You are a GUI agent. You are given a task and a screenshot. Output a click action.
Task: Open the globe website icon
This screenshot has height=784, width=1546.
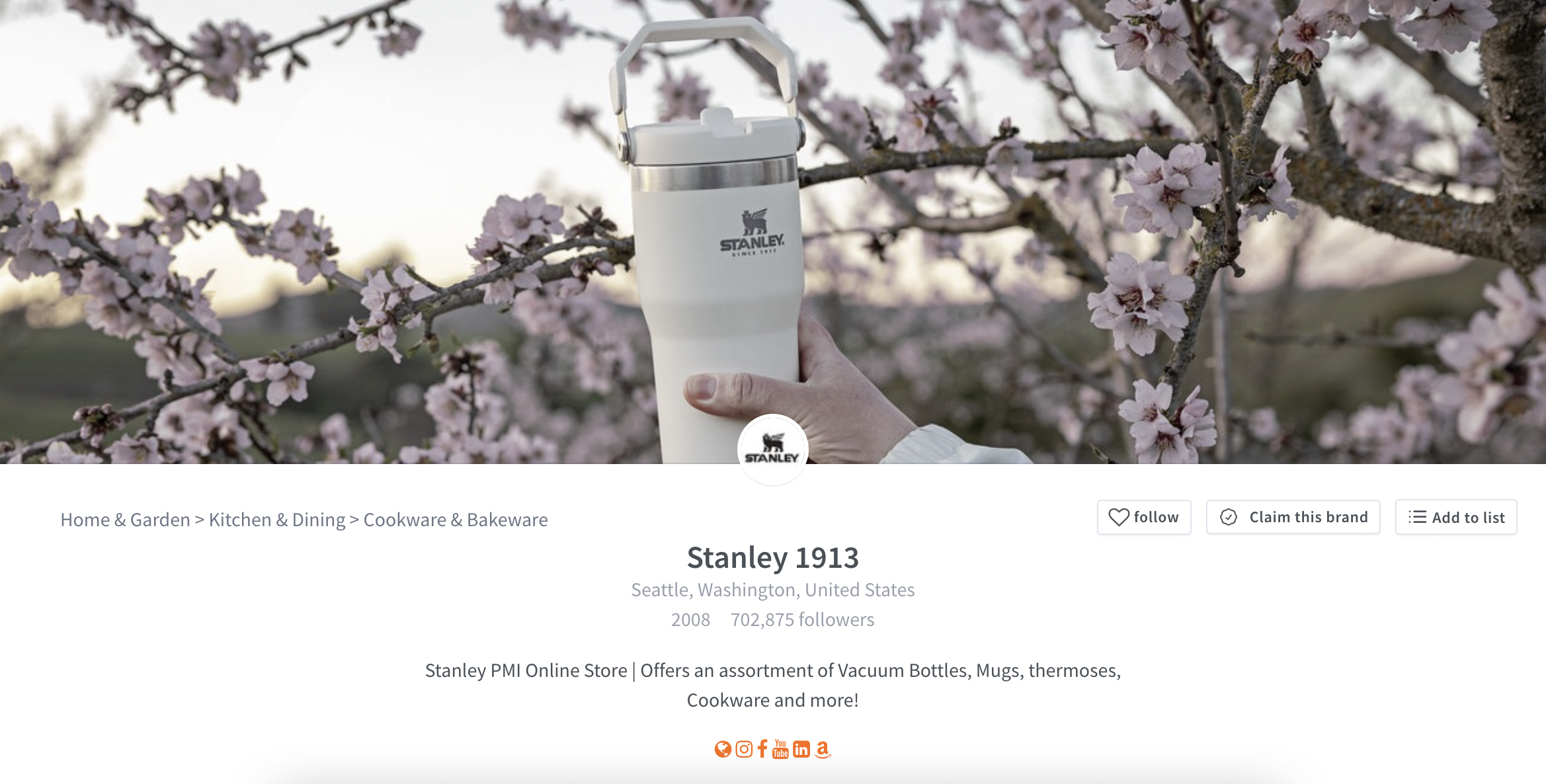[723, 749]
